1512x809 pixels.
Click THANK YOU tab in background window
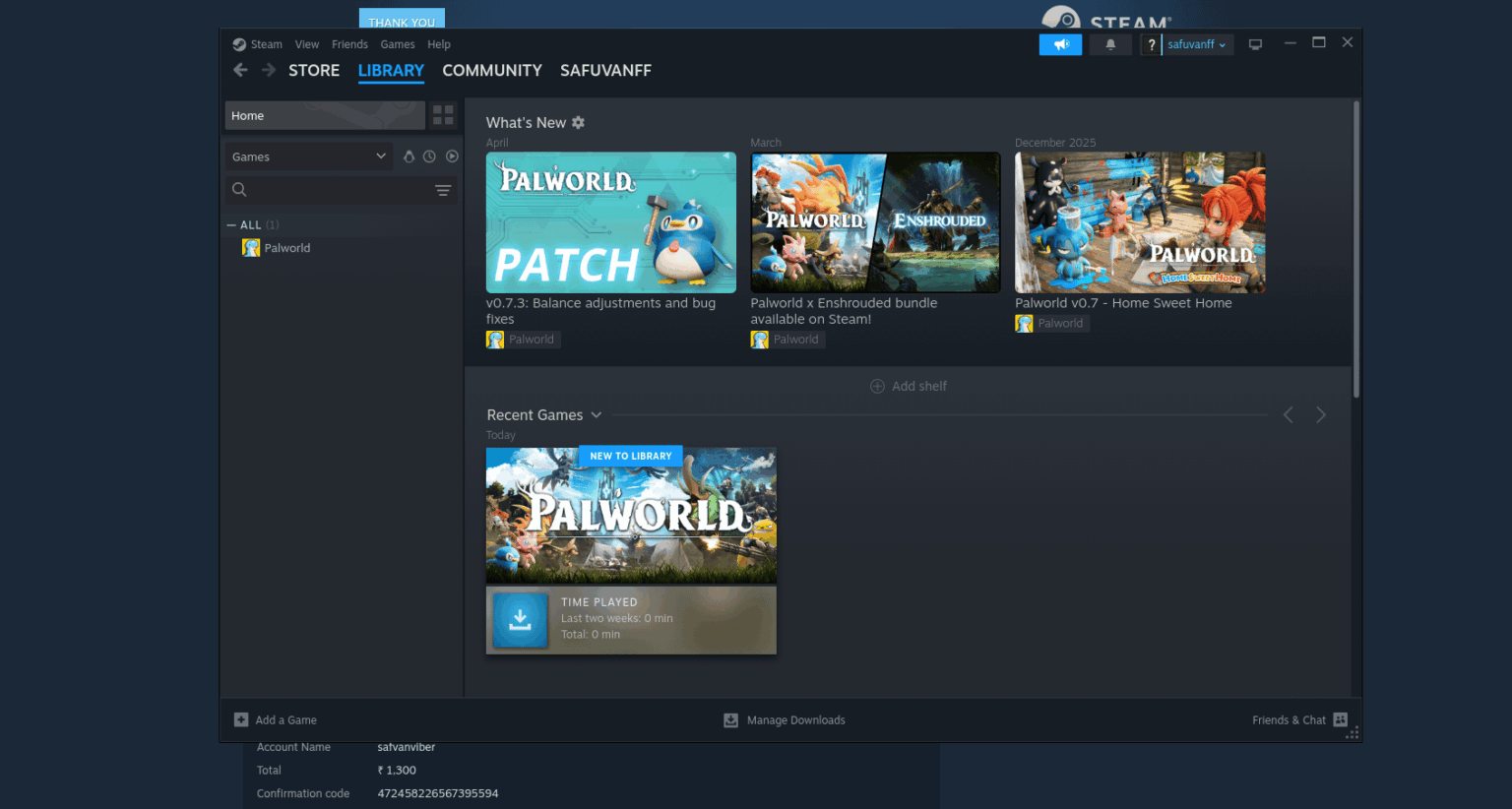coord(402,19)
